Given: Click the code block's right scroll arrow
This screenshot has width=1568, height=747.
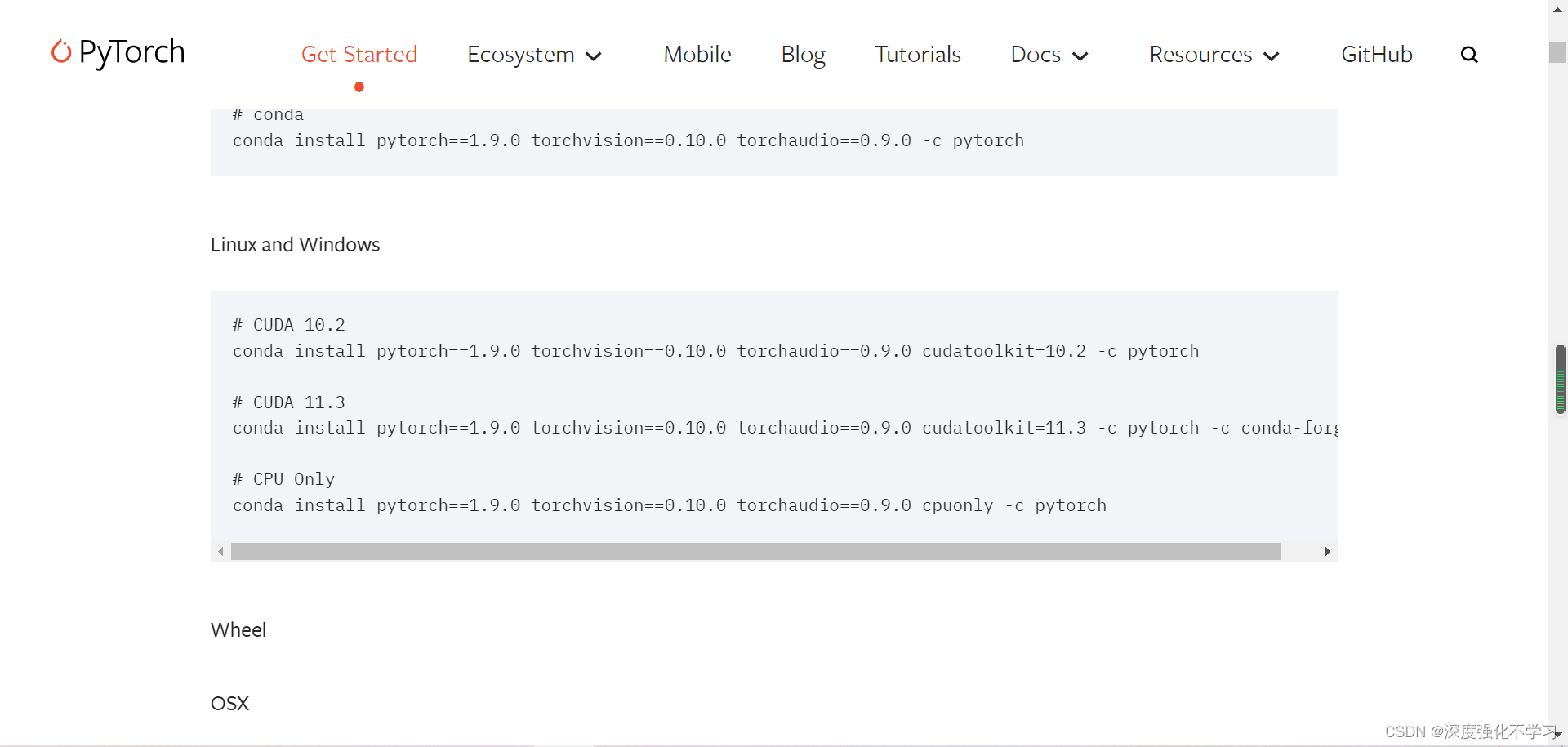Looking at the screenshot, I should [x=1327, y=552].
